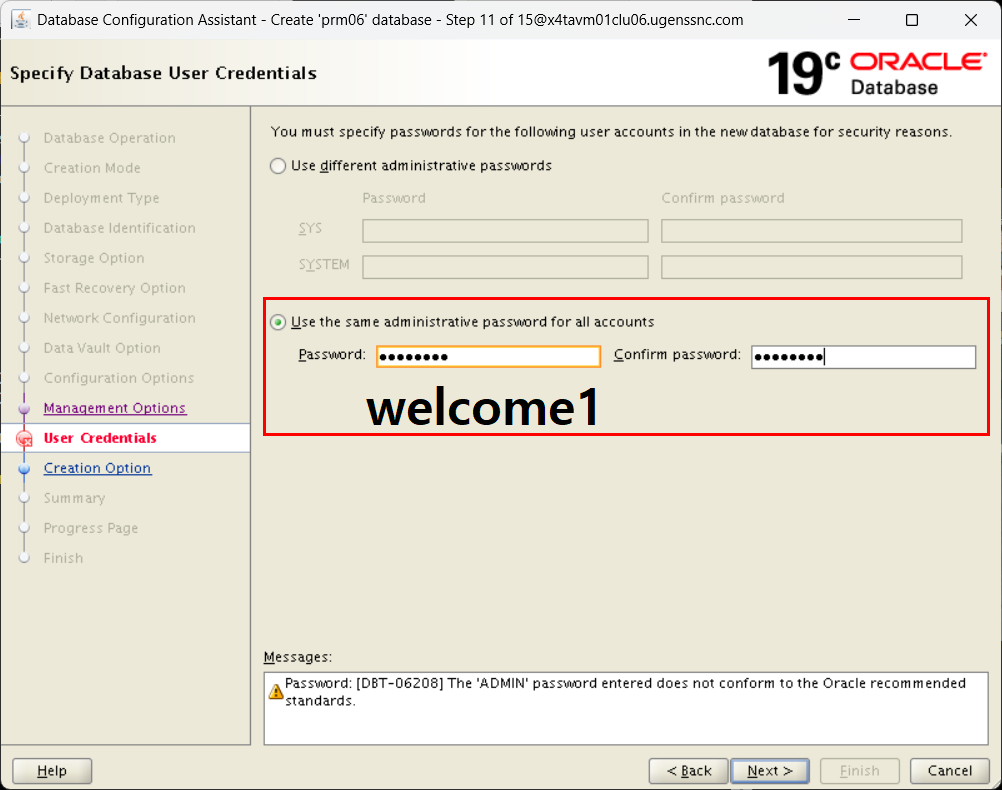Click the Next button
The image size is (1002, 790).
770,771
